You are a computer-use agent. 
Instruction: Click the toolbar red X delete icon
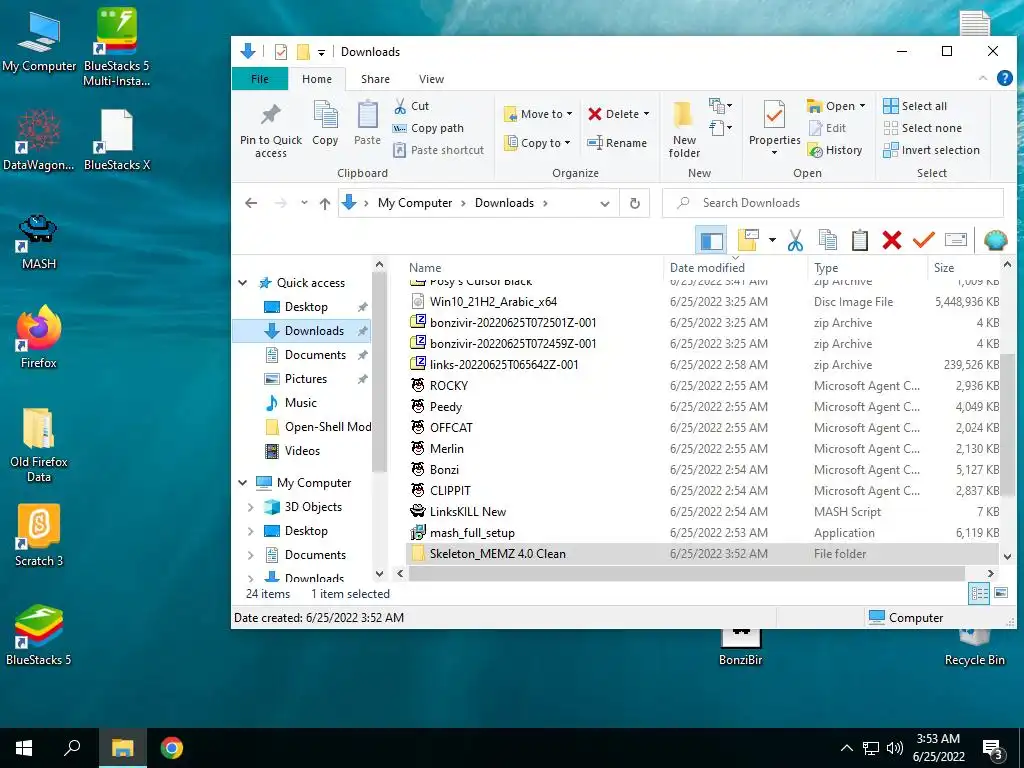(x=891, y=240)
